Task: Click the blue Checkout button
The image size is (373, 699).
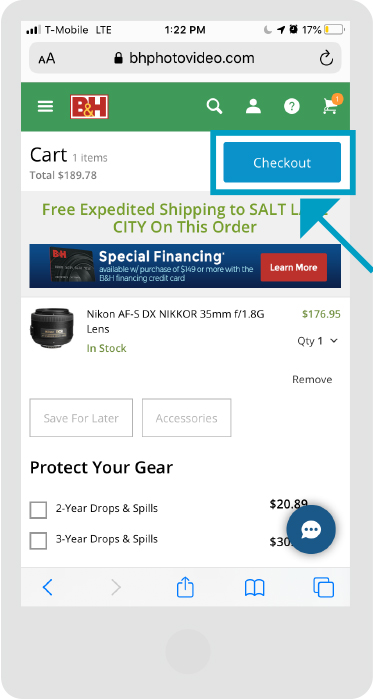Action: 282,162
